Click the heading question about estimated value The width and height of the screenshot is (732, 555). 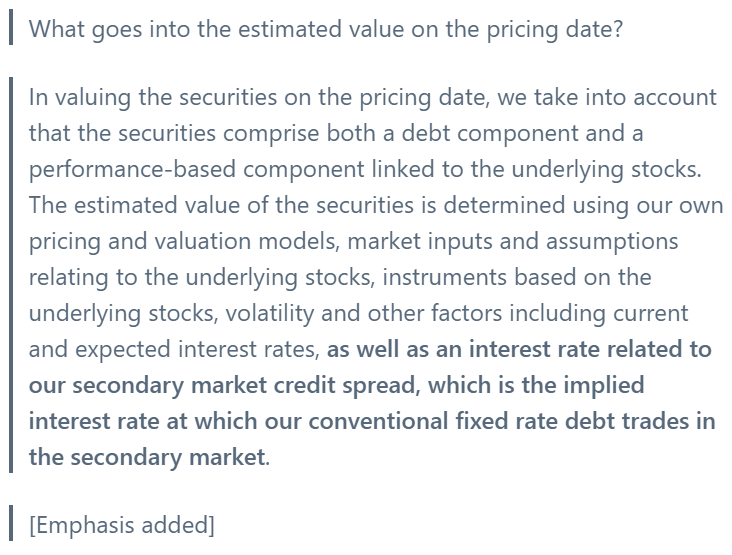326,29
